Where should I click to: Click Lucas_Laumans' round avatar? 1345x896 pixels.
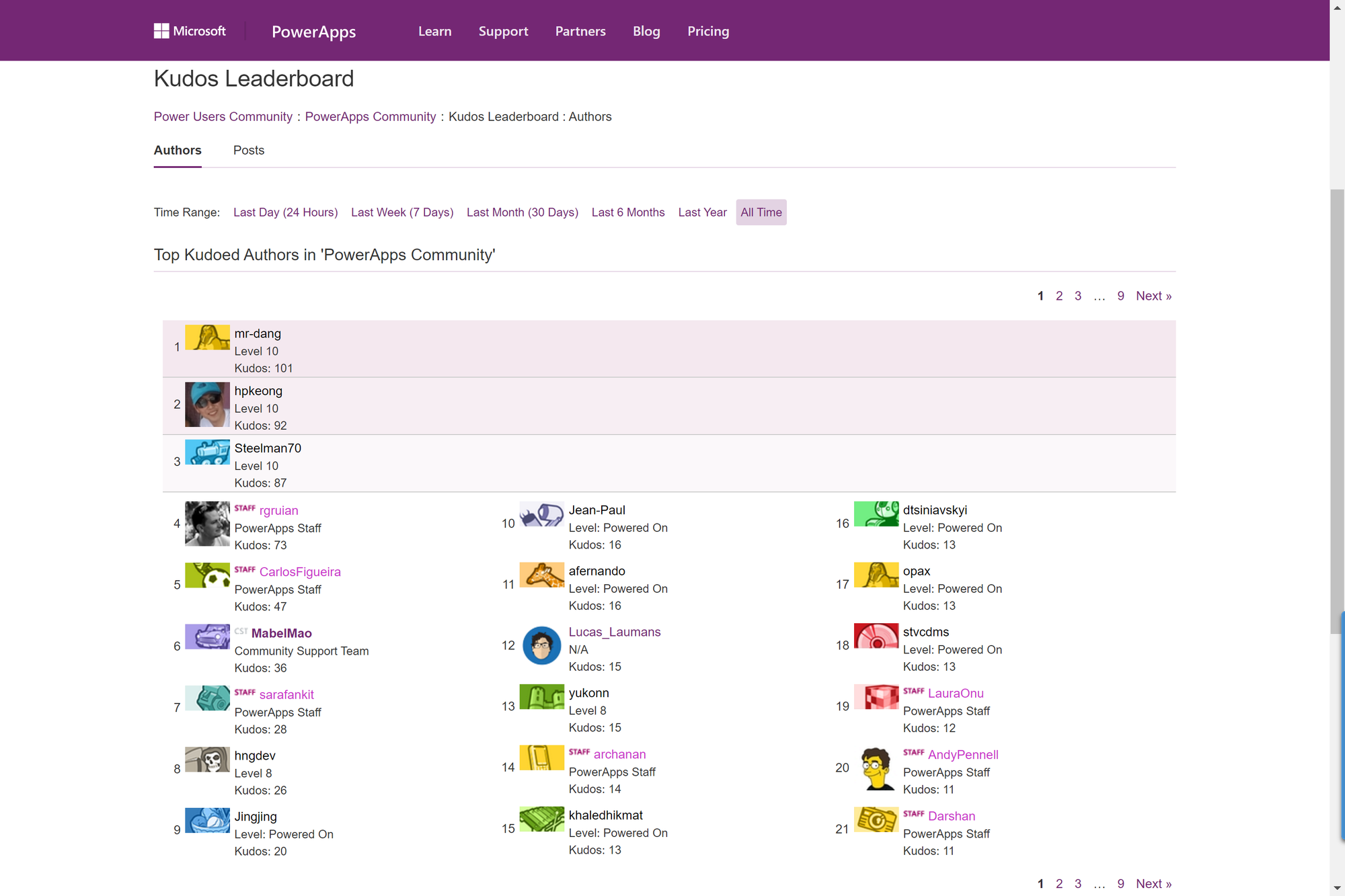point(541,646)
